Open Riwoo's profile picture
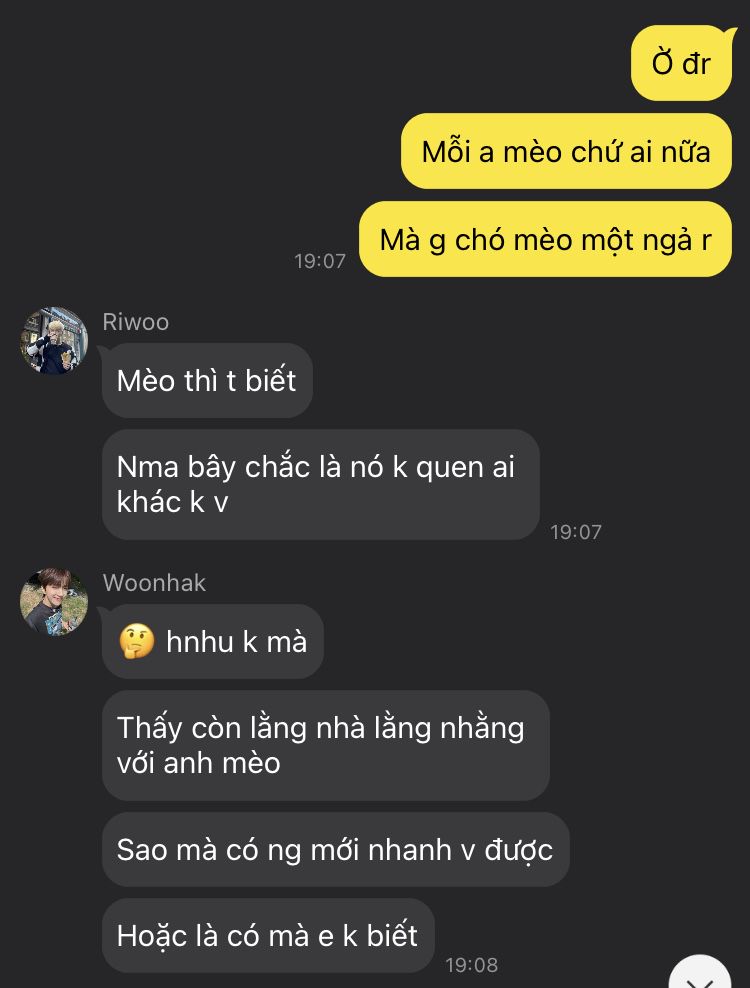This screenshot has height=988, width=750. (54, 341)
